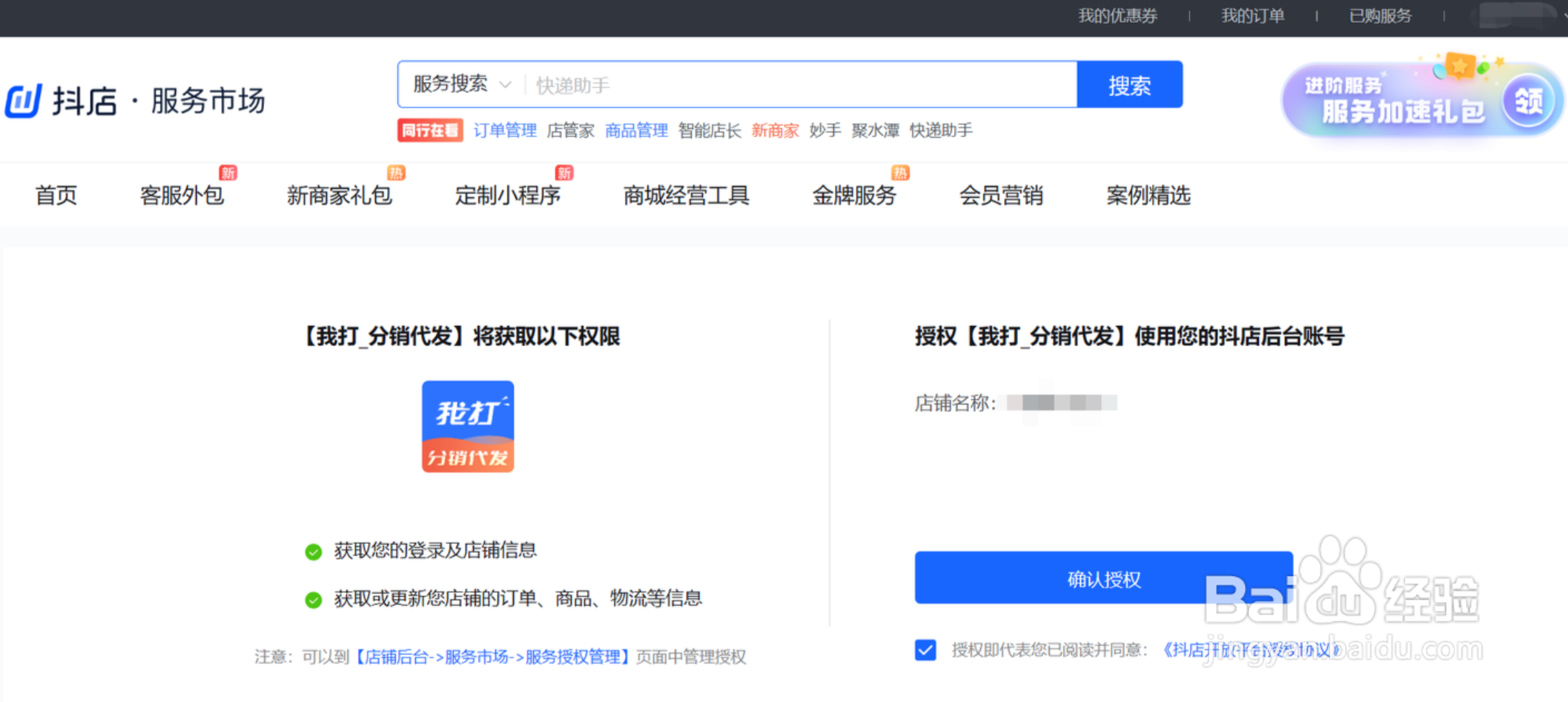Click the 新 badge on 客服外包

click(228, 173)
